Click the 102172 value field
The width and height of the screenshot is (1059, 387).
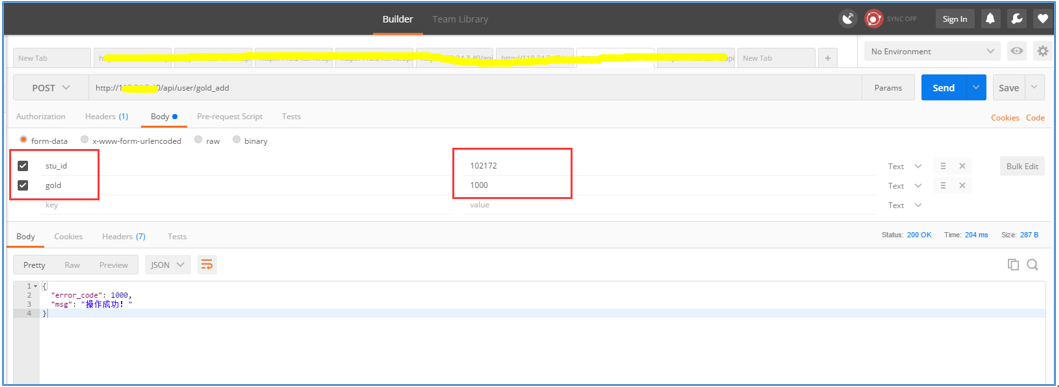(669, 166)
